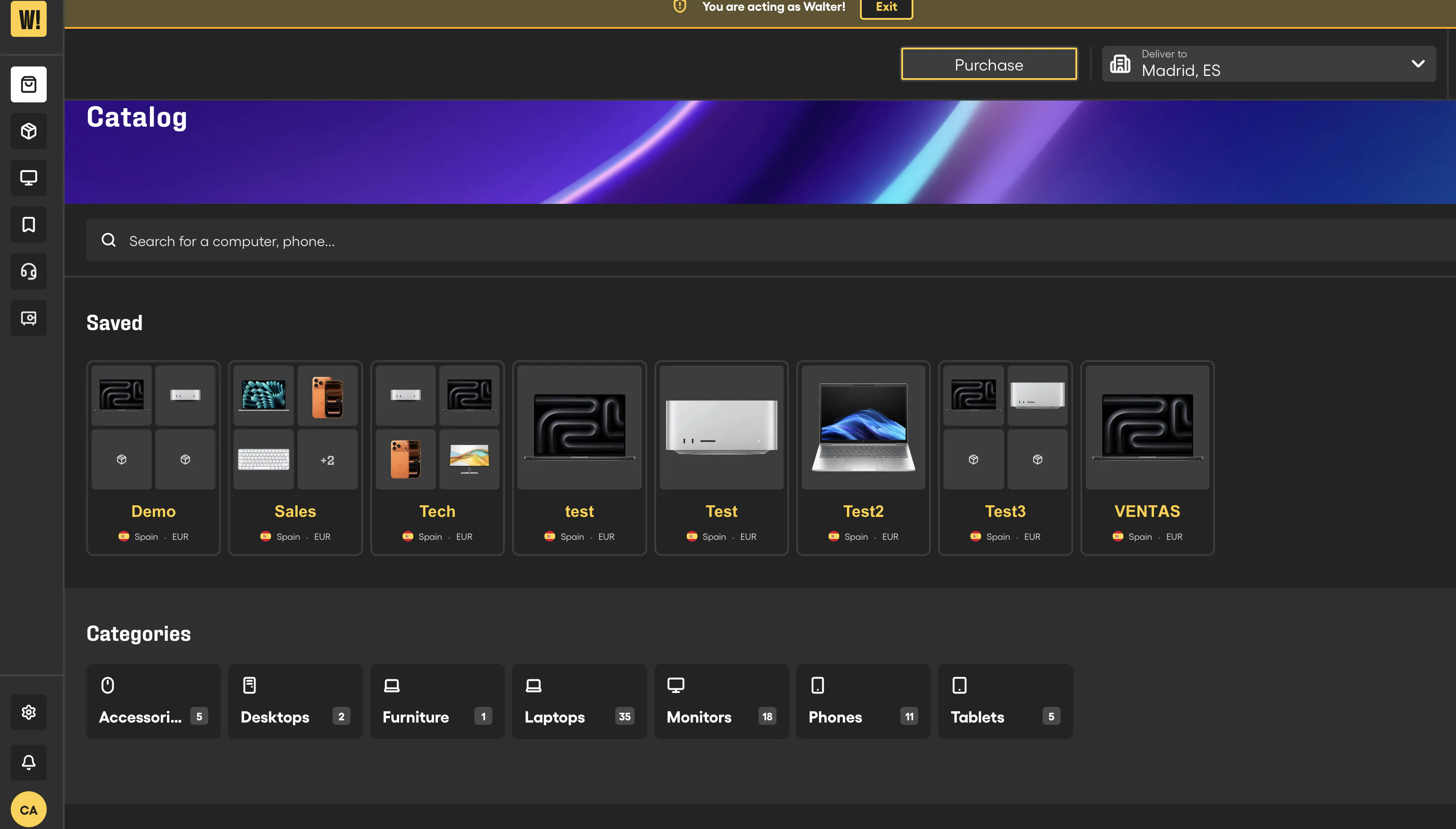Open the Phones category
Image resolution: width=1456 pixels, height=829 pixels.
tap(863, 701)
